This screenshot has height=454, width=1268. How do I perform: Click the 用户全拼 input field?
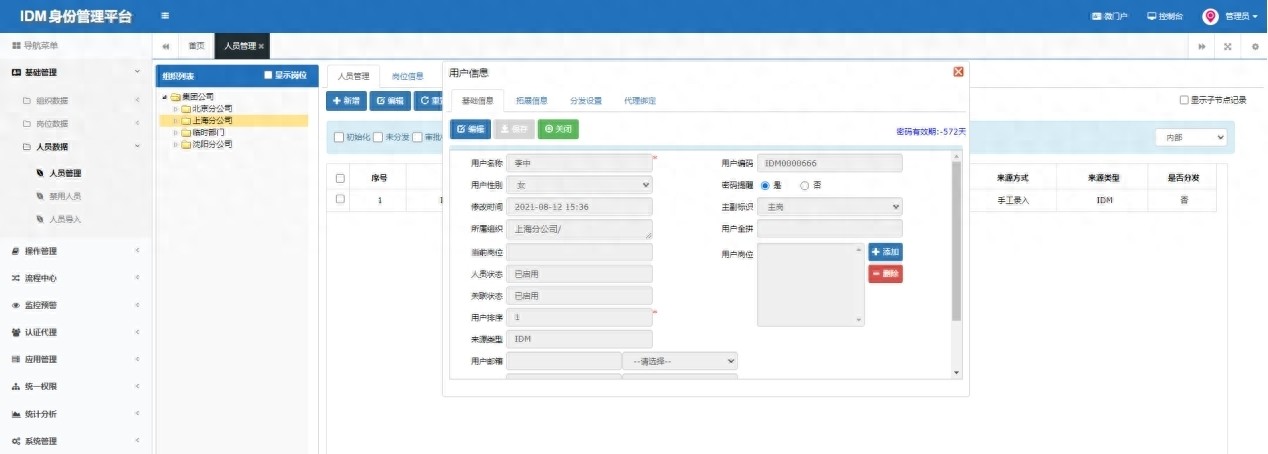(830, 229)
